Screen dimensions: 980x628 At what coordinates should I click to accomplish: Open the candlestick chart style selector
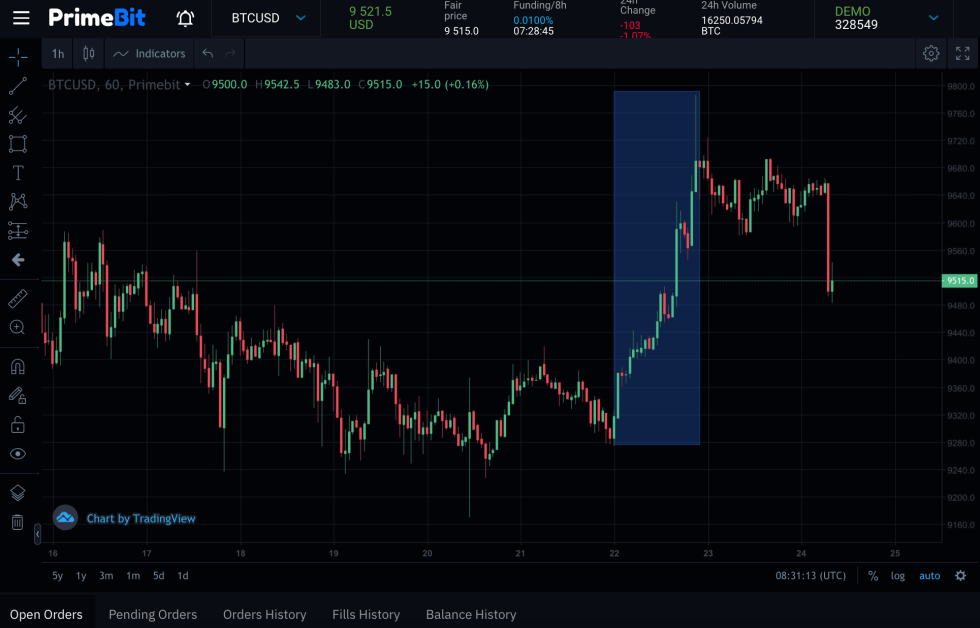pyautogui.click(x=89, y=54)
